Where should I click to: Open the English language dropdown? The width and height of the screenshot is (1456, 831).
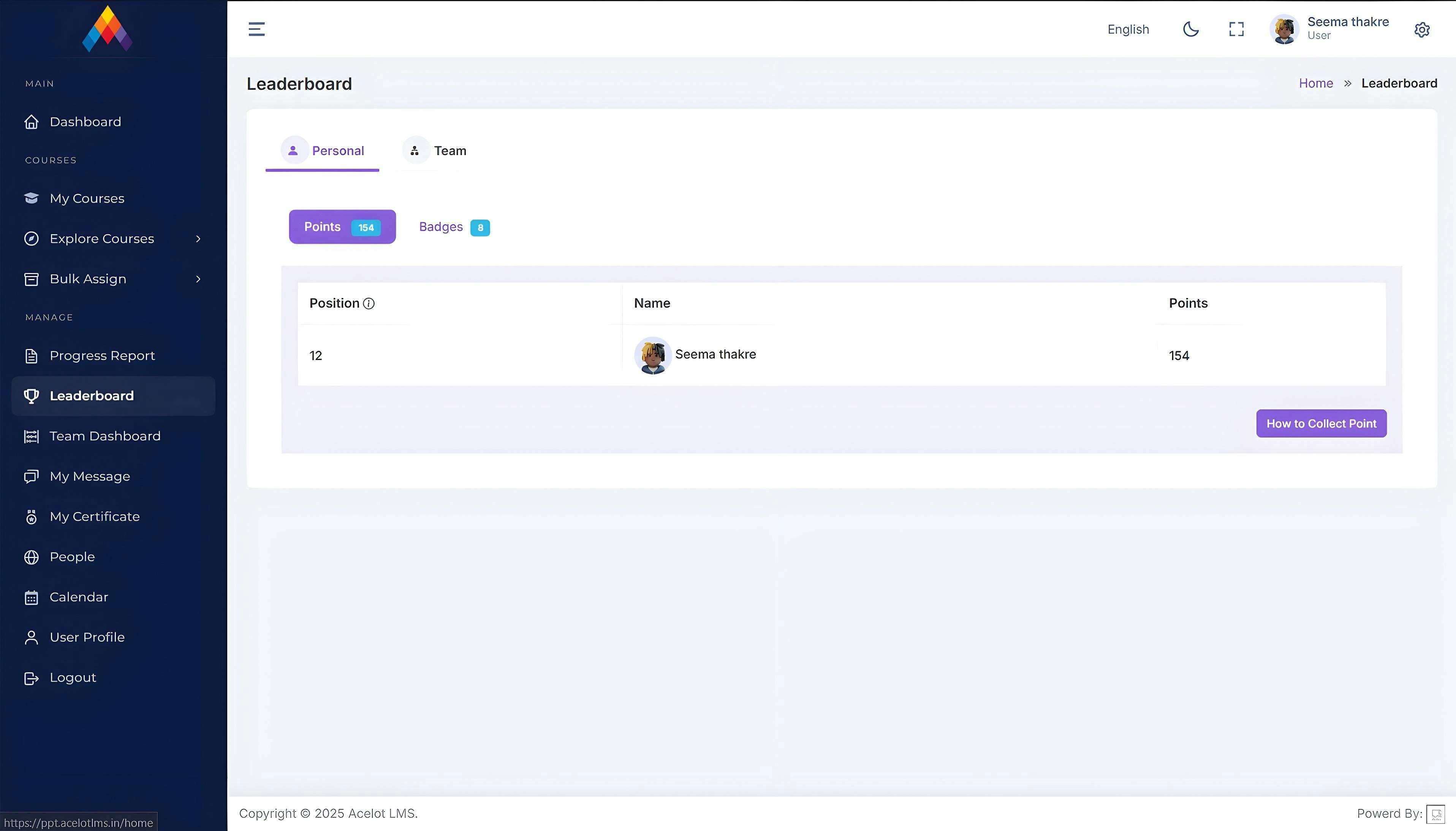coord(1127,30)
